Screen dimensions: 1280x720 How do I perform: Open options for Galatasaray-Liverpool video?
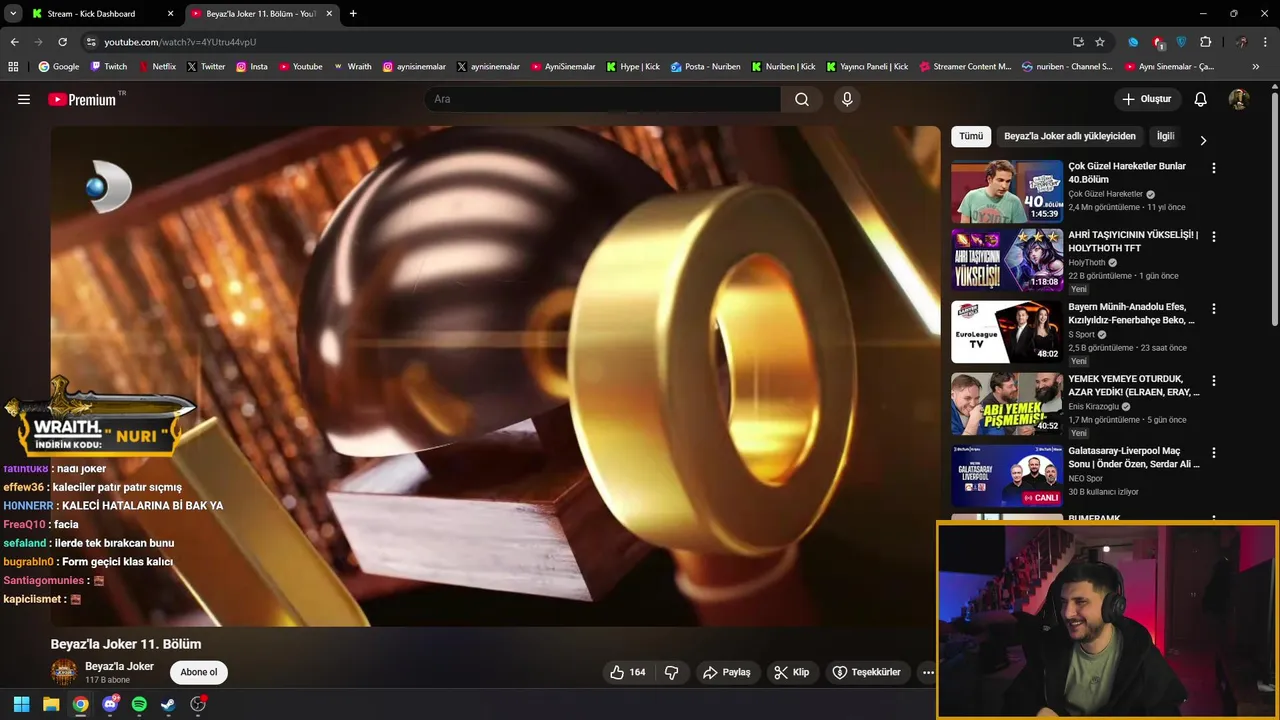(1214, 453)
